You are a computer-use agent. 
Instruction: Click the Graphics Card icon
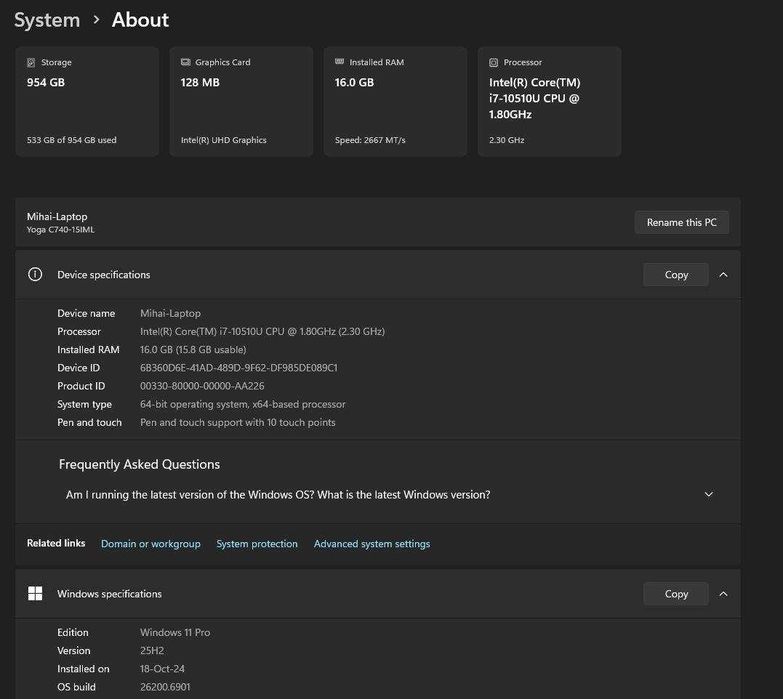(185, 62)
